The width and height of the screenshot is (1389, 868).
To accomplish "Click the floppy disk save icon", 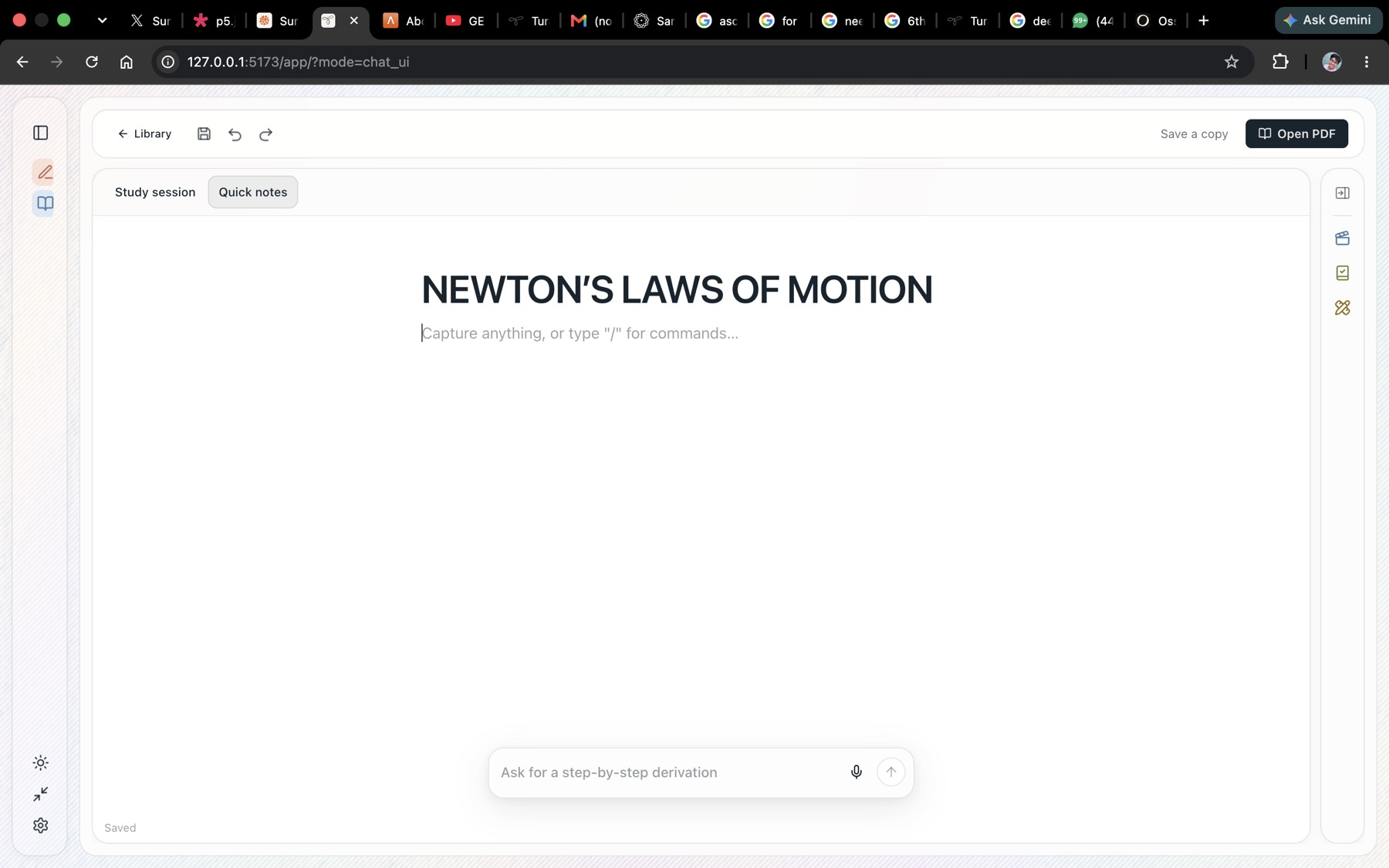I will coord(204,134).
